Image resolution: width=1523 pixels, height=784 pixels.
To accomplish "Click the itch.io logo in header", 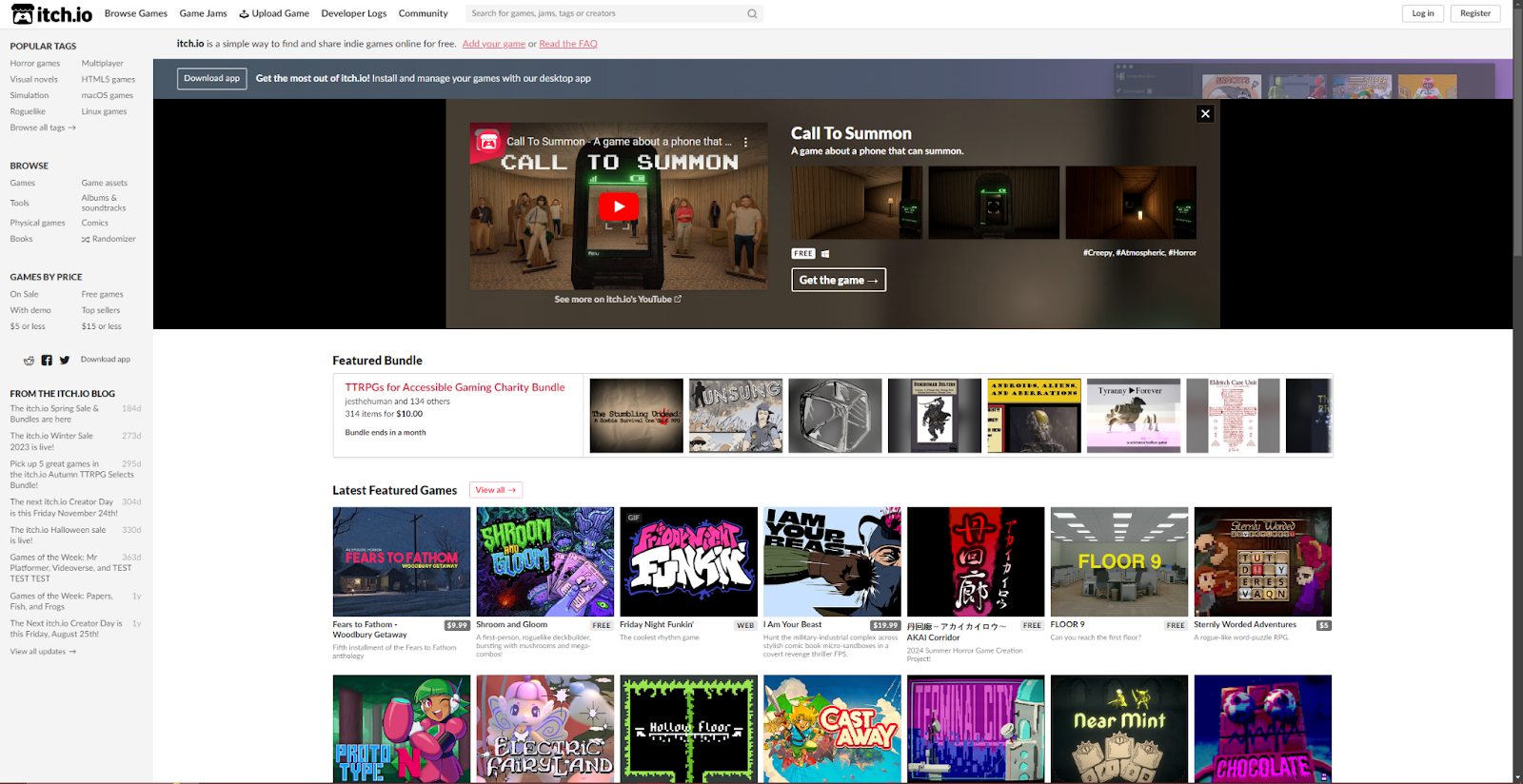I will coord(51,13).
